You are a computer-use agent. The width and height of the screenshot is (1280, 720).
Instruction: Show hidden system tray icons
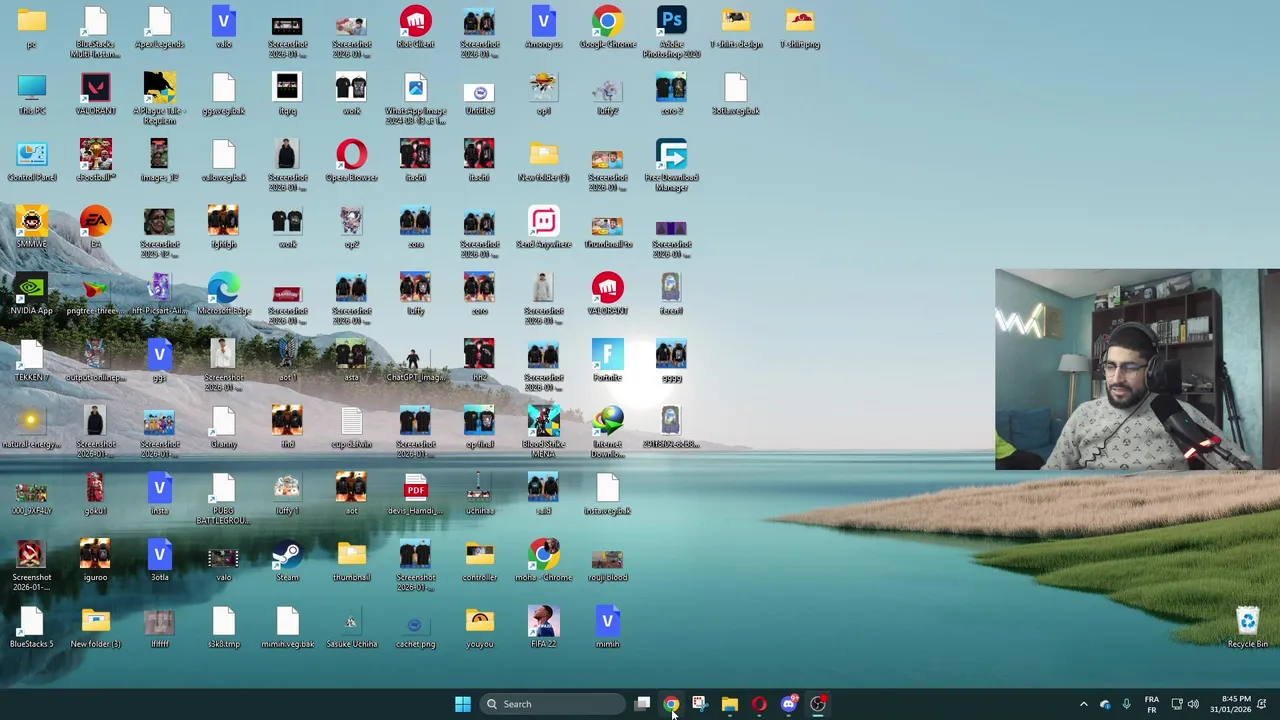1083,704
